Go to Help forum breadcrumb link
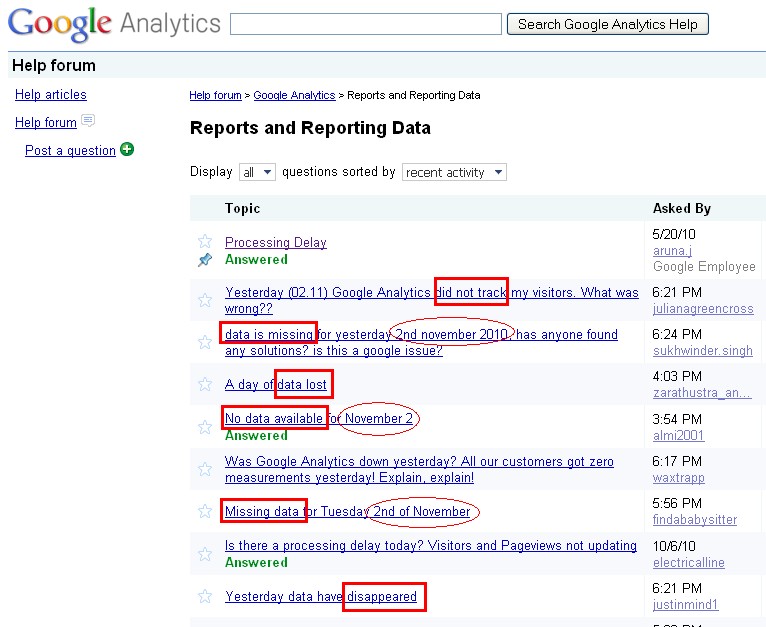The width and height of the screenshot is (766, 627). point(215,95)
